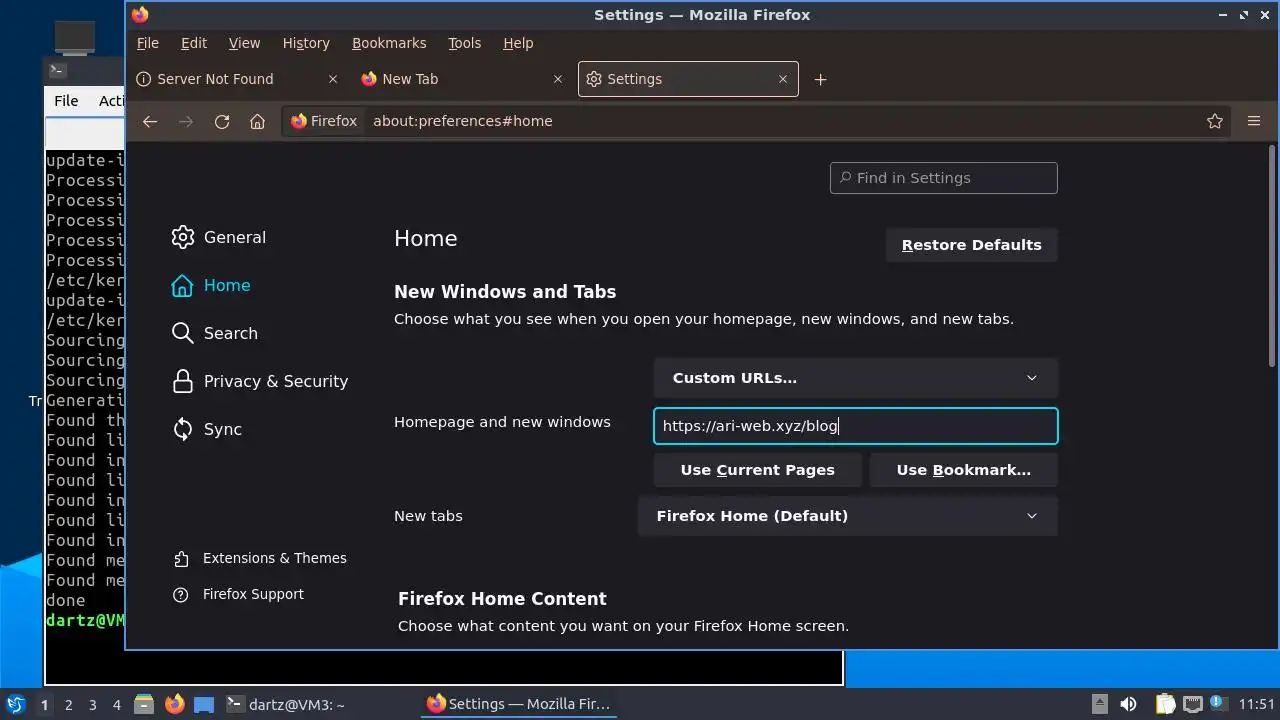Open the File menu in the terminal window

[x=66, y=100]
